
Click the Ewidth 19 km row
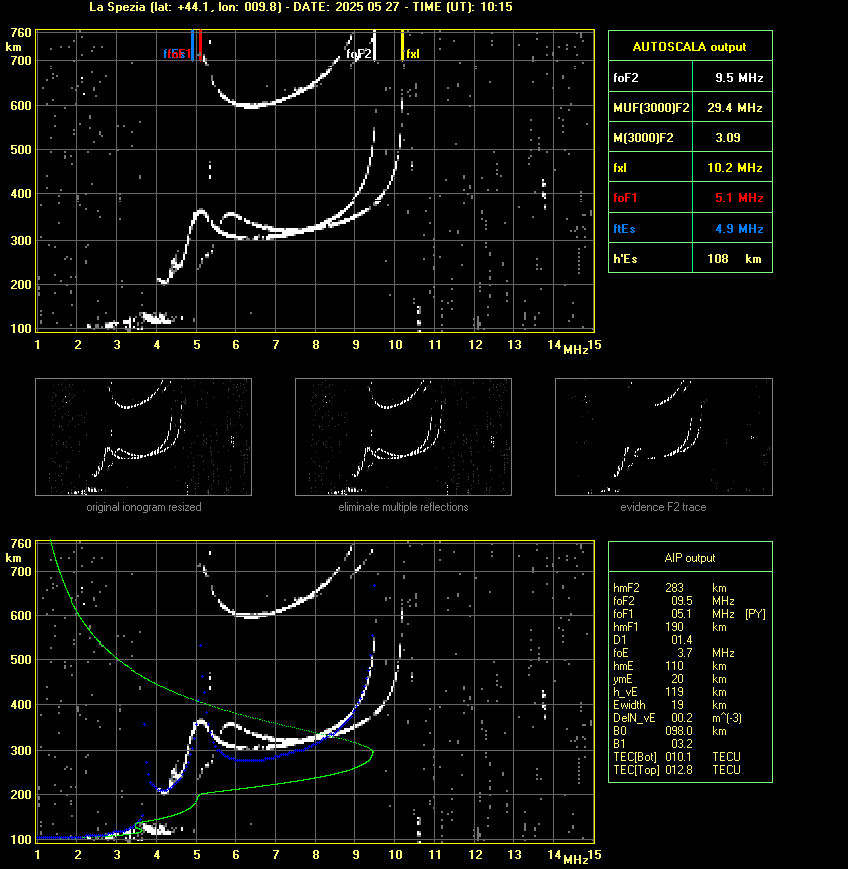(670, 705)
